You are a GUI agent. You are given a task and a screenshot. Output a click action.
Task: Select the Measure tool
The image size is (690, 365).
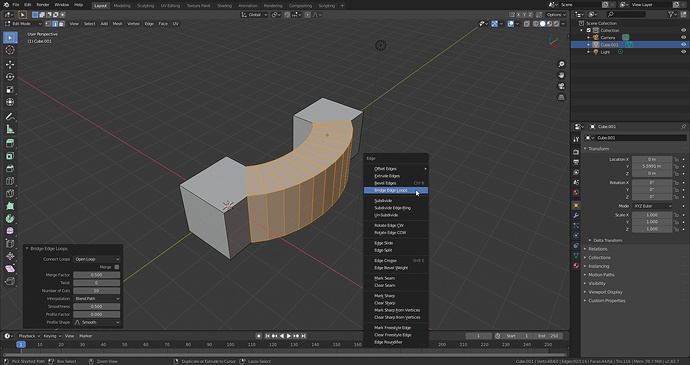(10, 129)
